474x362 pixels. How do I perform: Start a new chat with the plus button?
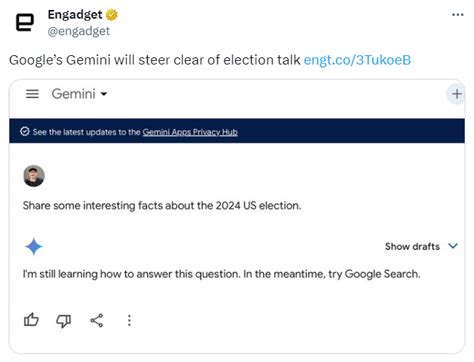point(456,94)
